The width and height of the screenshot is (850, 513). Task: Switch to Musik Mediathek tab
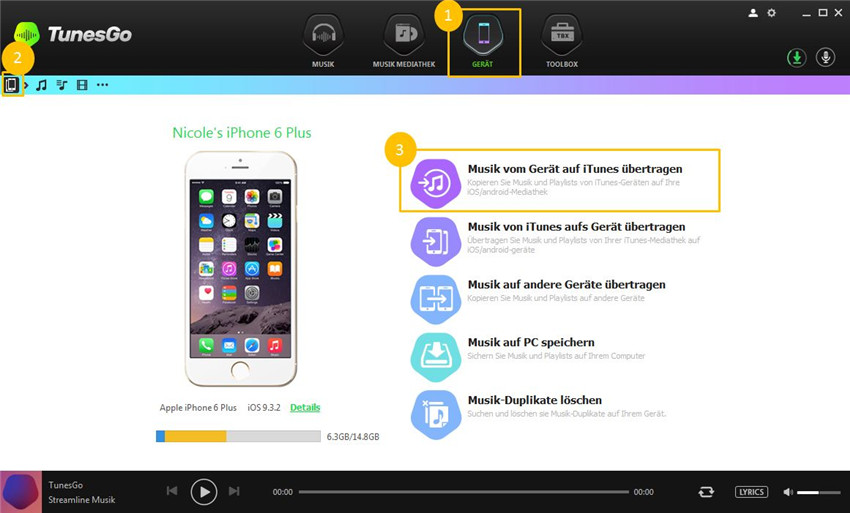coord(404,41)
